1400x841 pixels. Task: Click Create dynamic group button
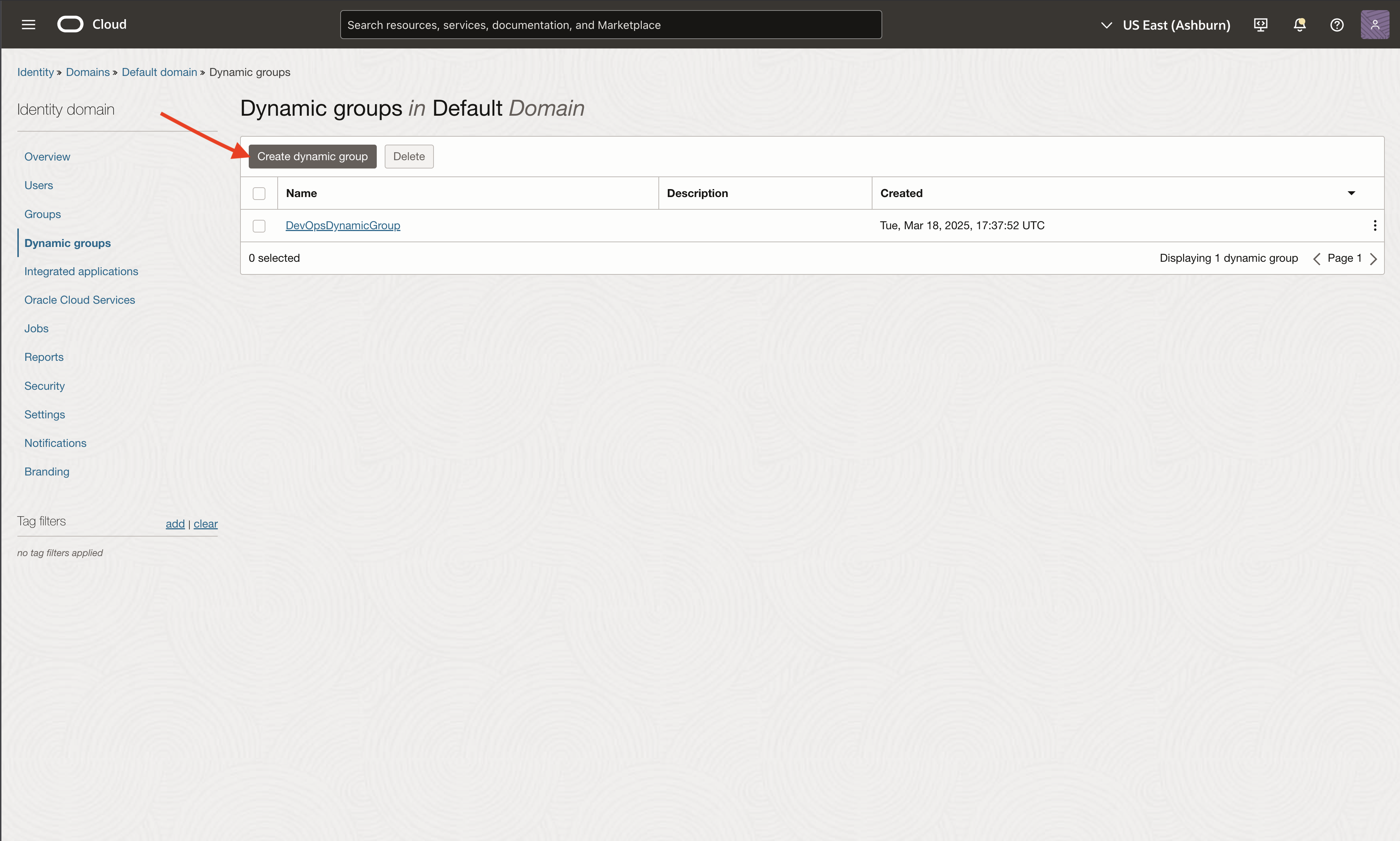(312, 157)
